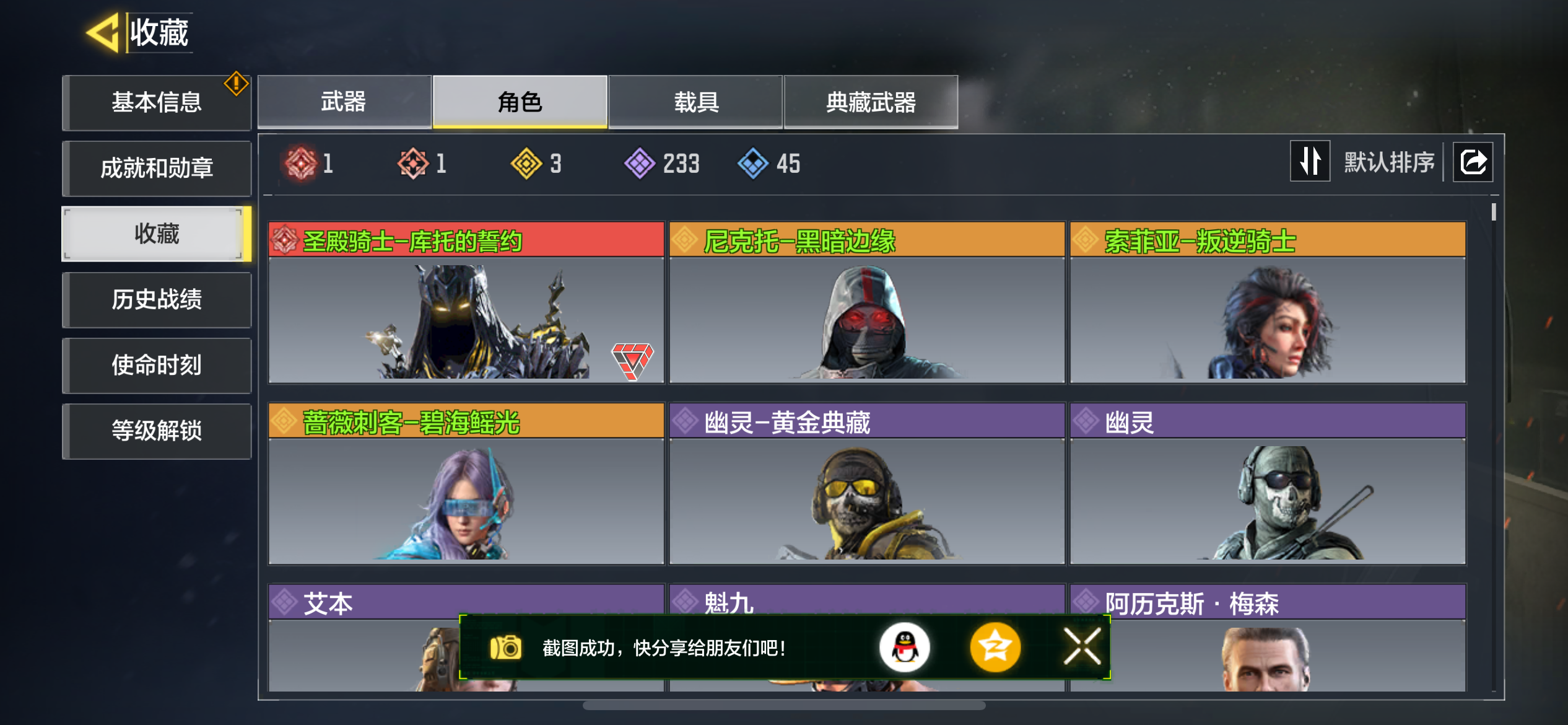1568x725 pixels.
Task: Dismiss the screenshot share banner
Action: click(x=1082, y=646)
